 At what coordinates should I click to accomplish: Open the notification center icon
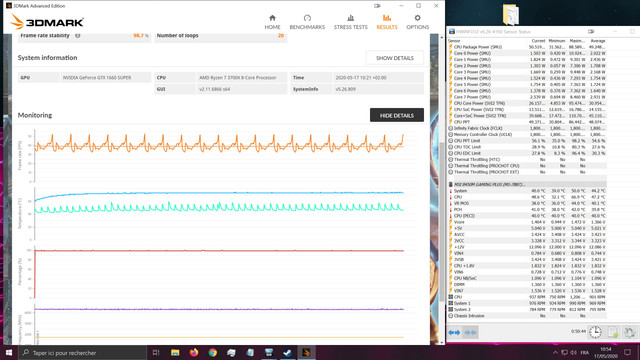coord(628,352)
